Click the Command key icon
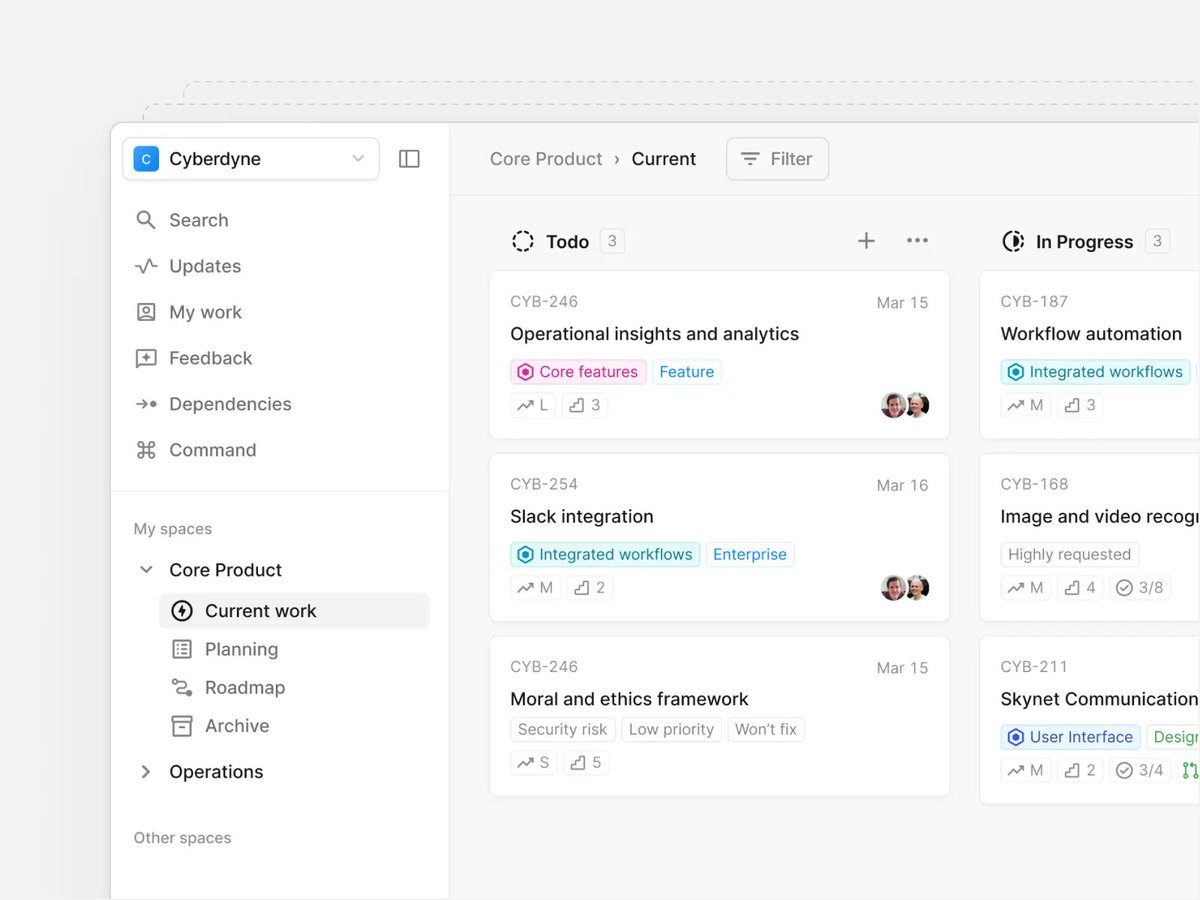This screenshot has height=900, width=1200. 146,450
